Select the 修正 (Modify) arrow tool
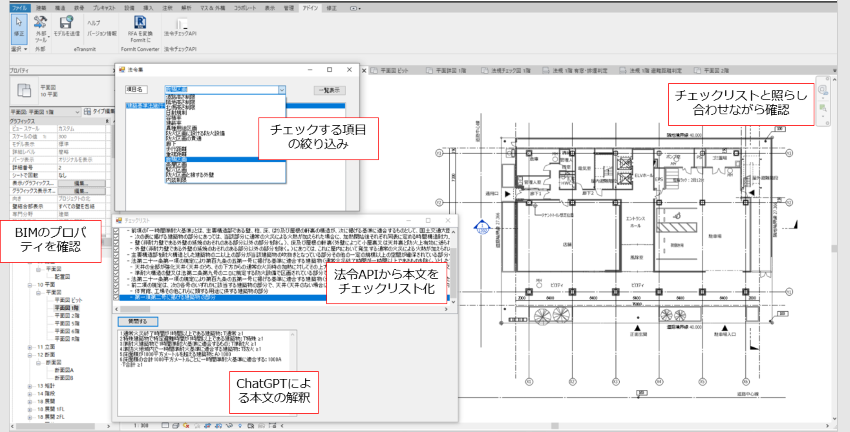 (x=19, y=28)
